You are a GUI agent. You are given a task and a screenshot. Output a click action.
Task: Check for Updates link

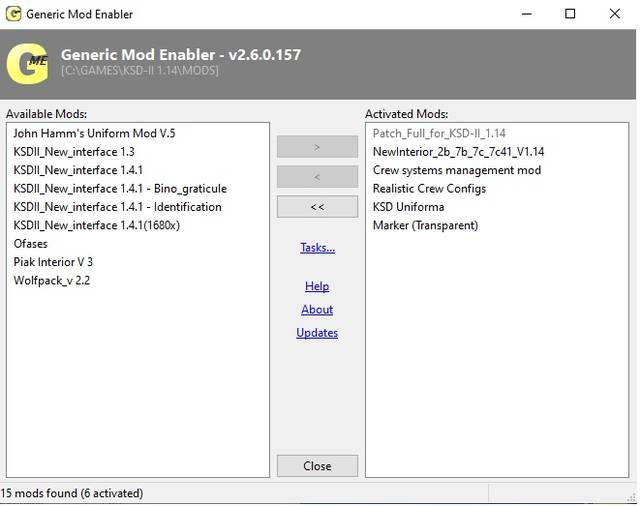(x=317, y=333)
